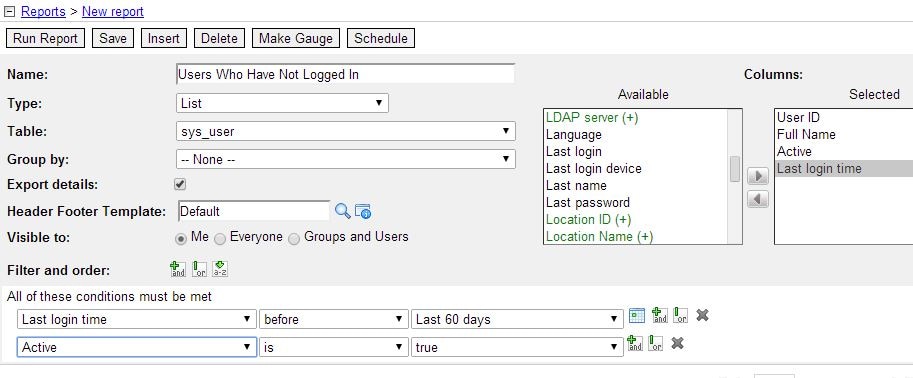The image size is (913, 378).
Task: Move column to Selected with right arrow
Action: [x=758, y=176]
